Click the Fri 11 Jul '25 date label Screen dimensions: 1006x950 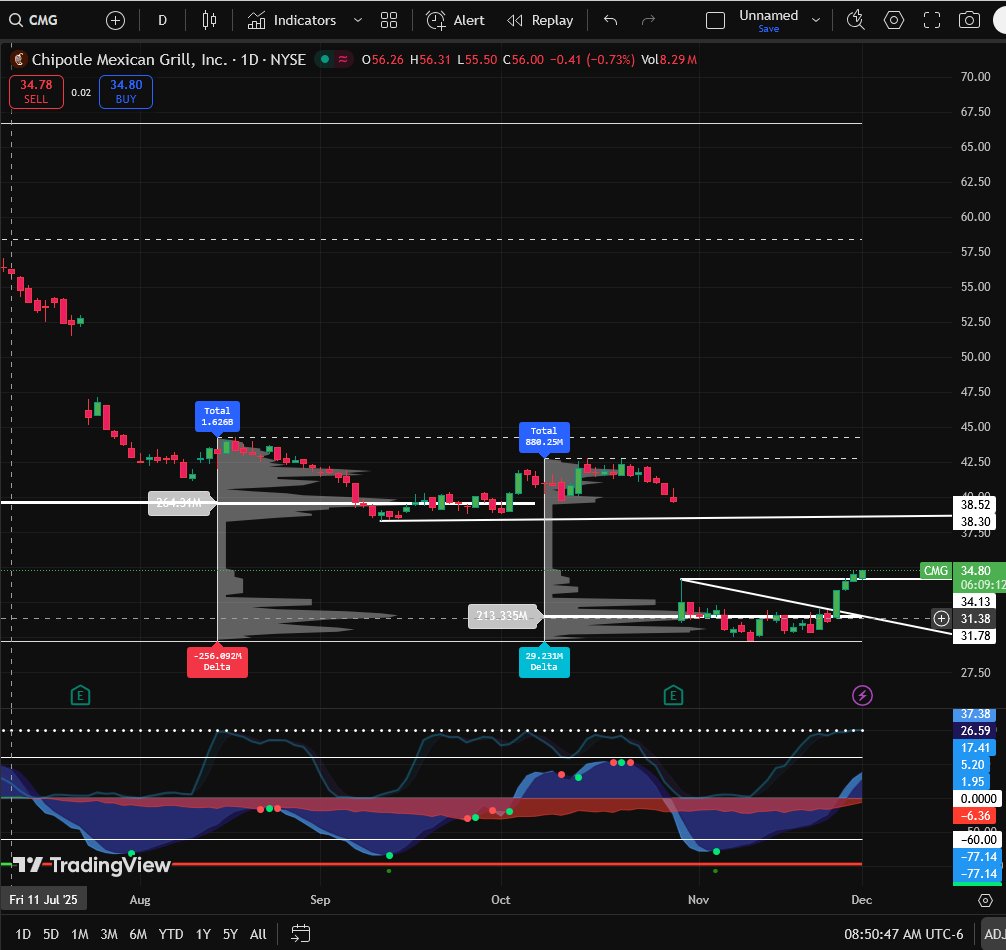click(43, 900)
